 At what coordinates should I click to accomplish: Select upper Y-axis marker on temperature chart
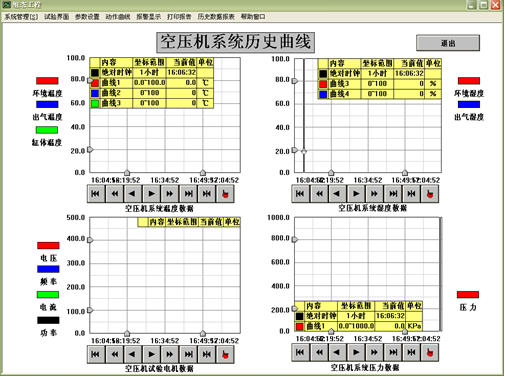click(90, 80)
